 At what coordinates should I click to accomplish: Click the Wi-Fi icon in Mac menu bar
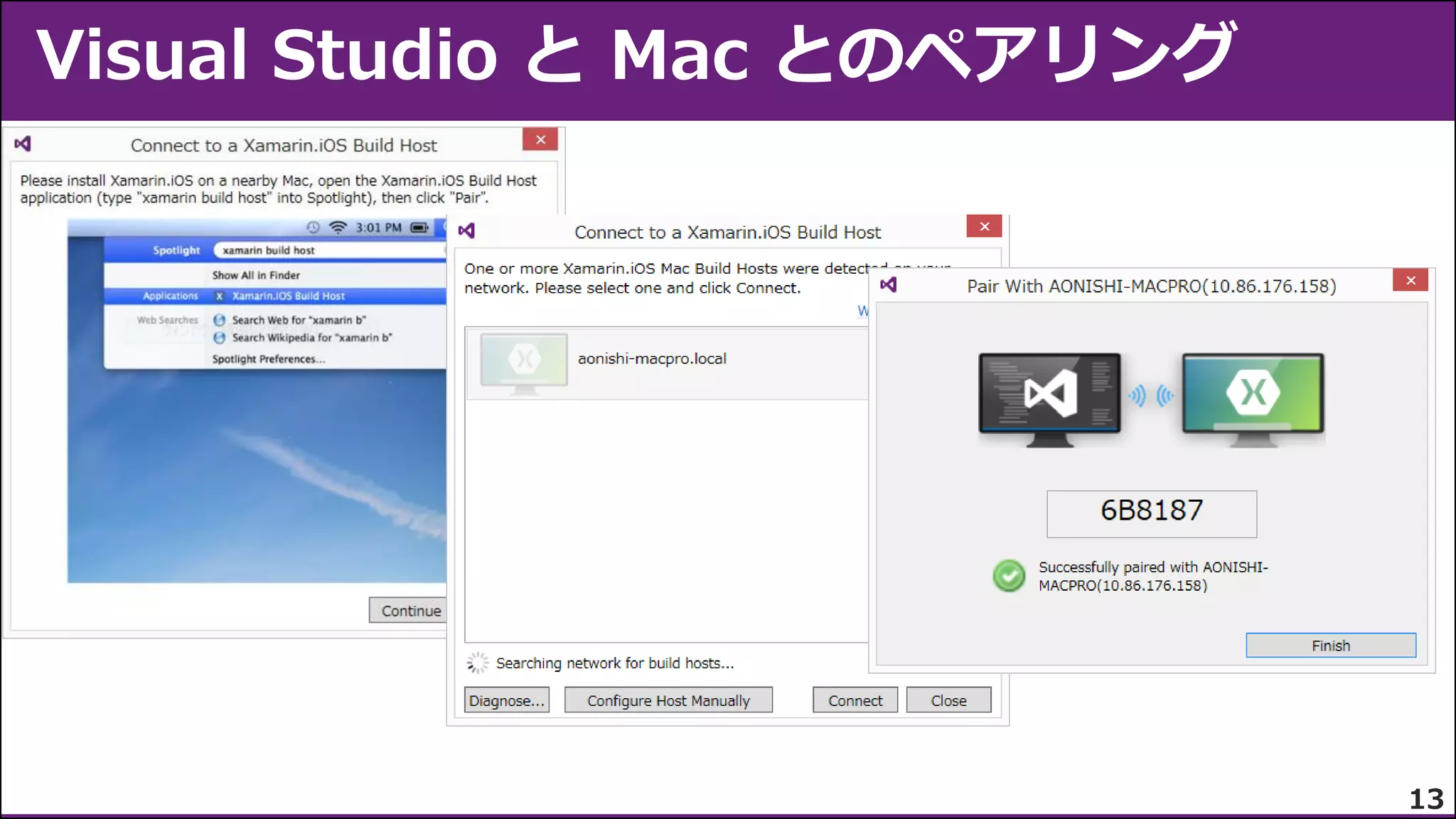[338, 227]
